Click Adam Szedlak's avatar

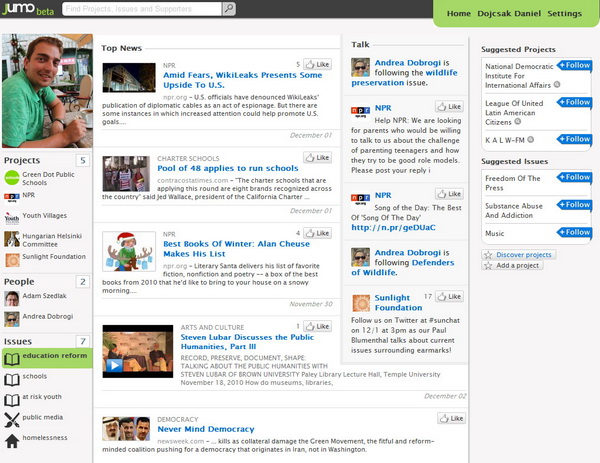click(12, 299)
